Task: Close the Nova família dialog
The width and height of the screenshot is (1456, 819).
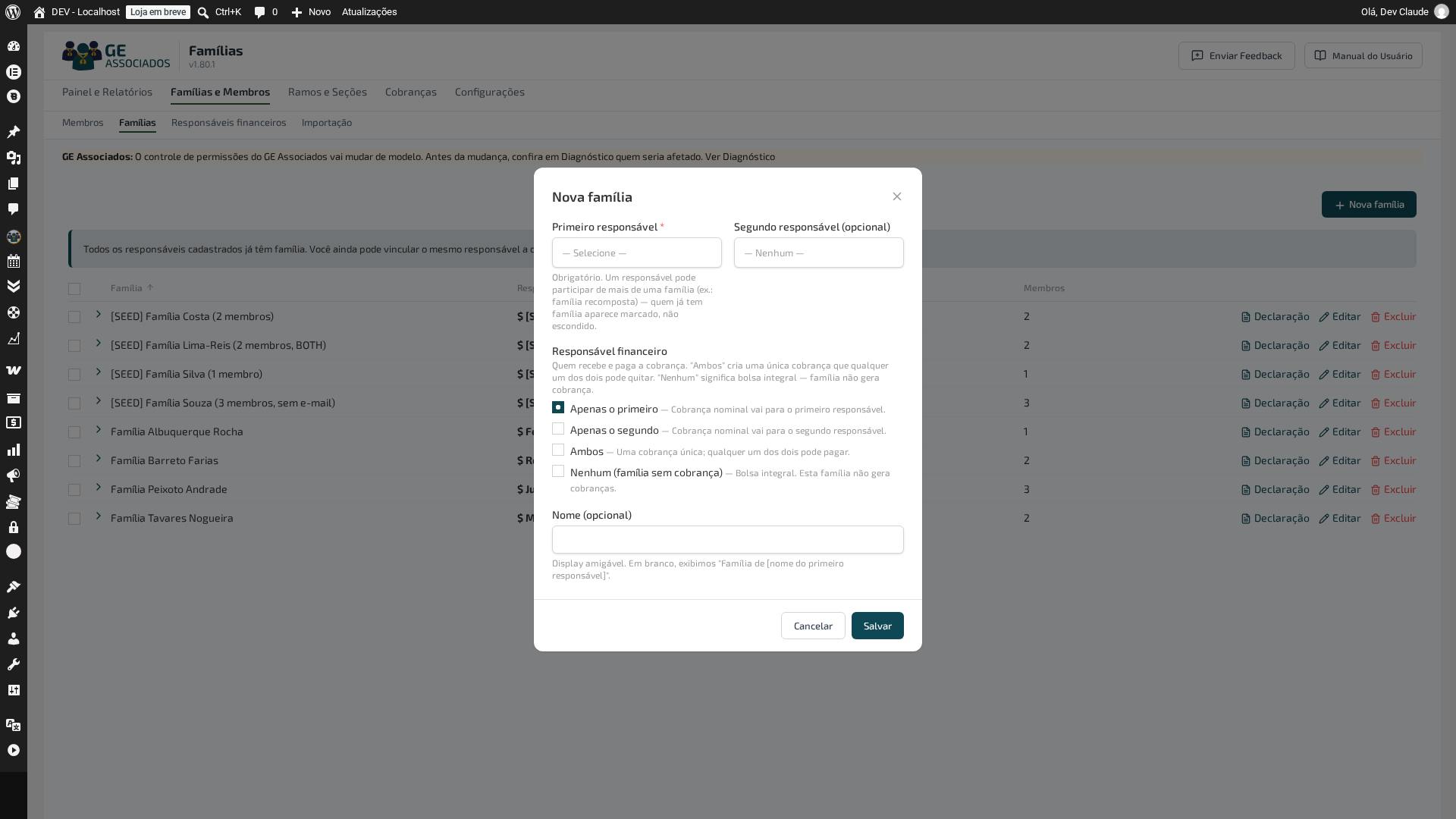Action: 897,196
